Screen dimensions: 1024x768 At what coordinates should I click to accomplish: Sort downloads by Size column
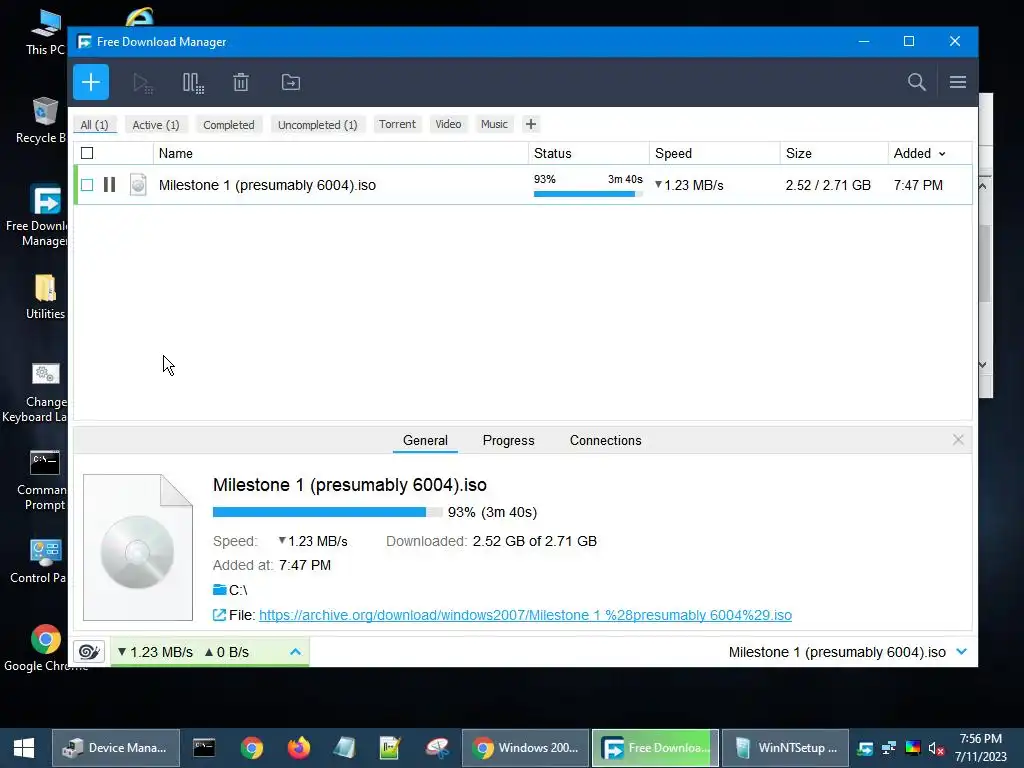pos(833,153)
